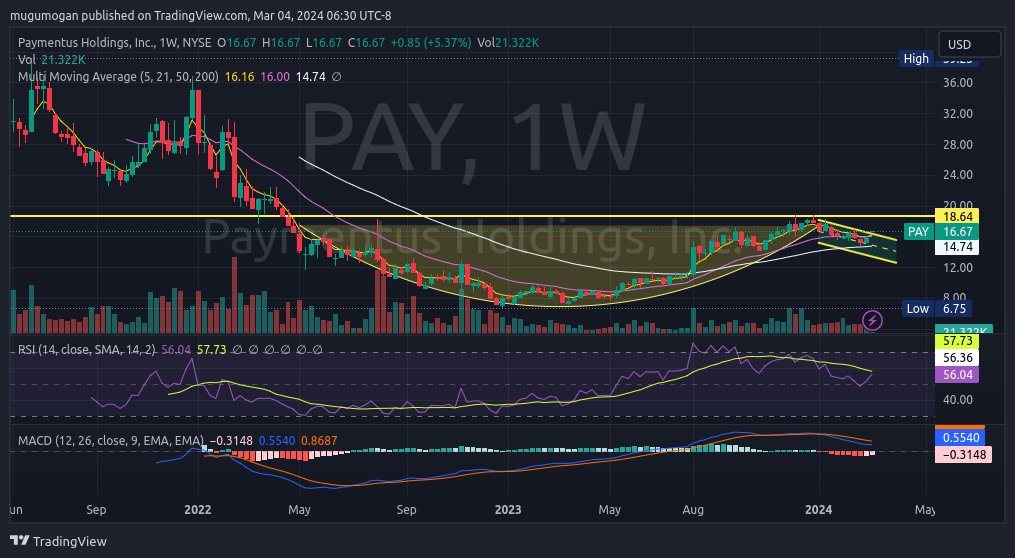Screen dimensions: 1015x558
Task: Click the Vol 21.322K legend under the symbol name
Action: [x=52, y=60]
